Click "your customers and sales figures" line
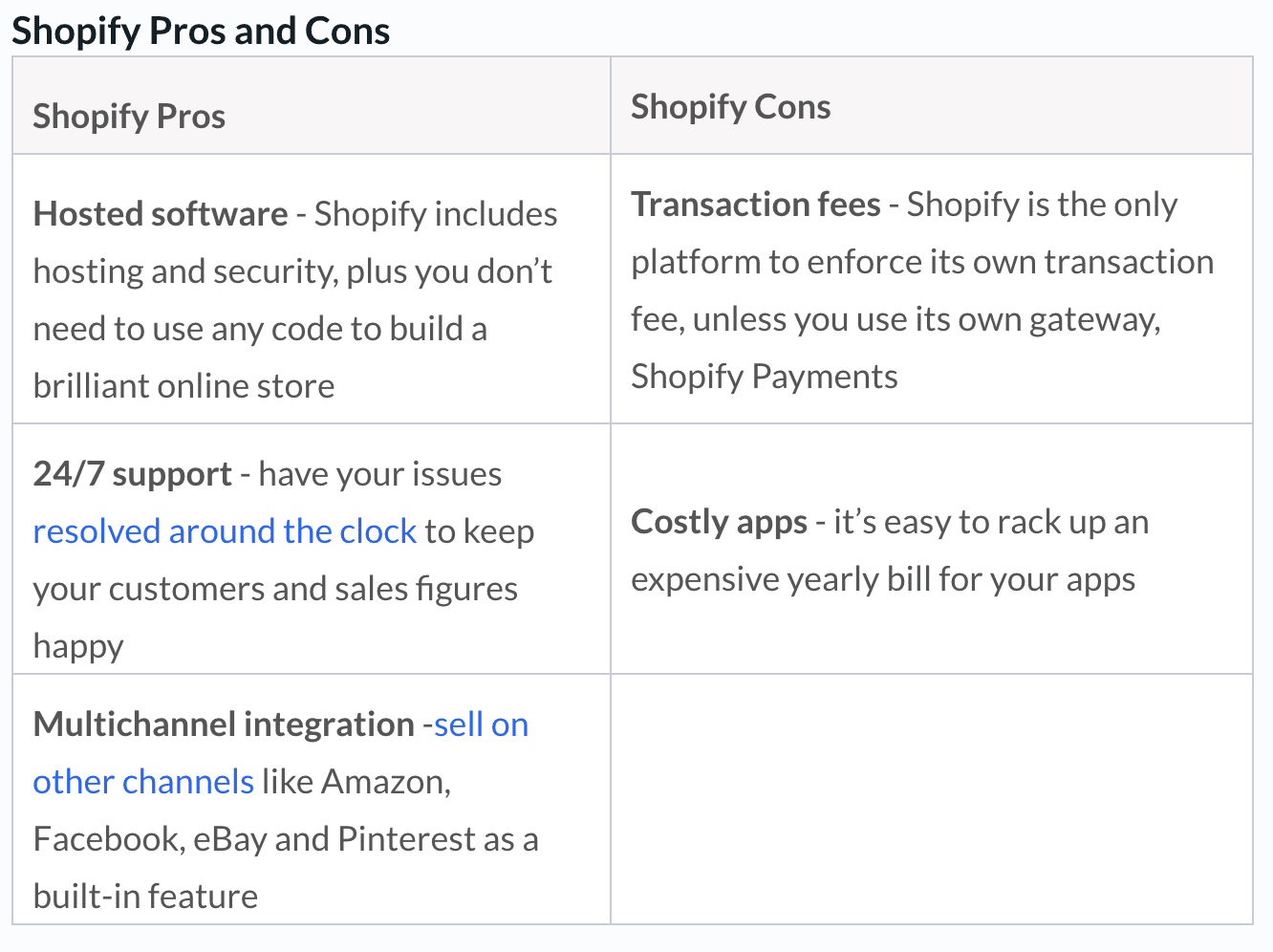The width and height of the screenshot is (1273, 952). point(275,589)
